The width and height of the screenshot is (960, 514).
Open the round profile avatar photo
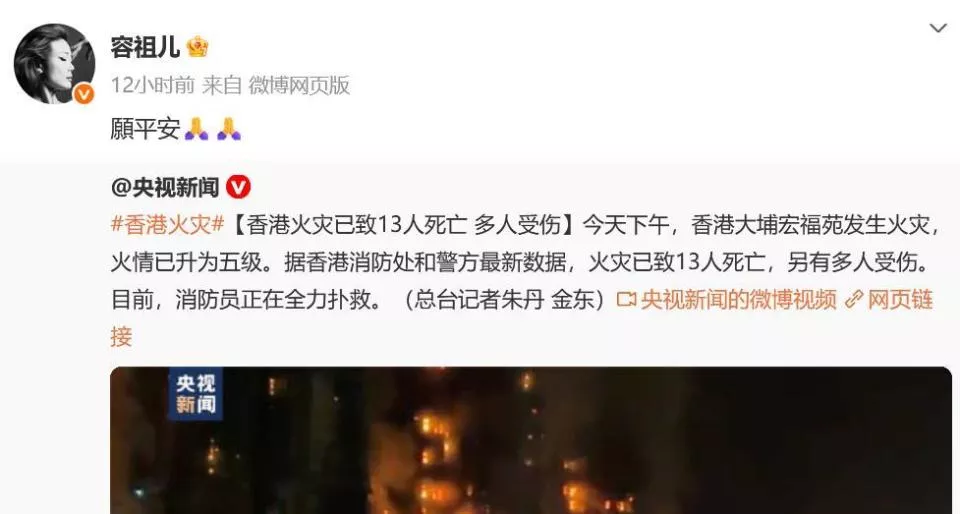pos(54,63)
